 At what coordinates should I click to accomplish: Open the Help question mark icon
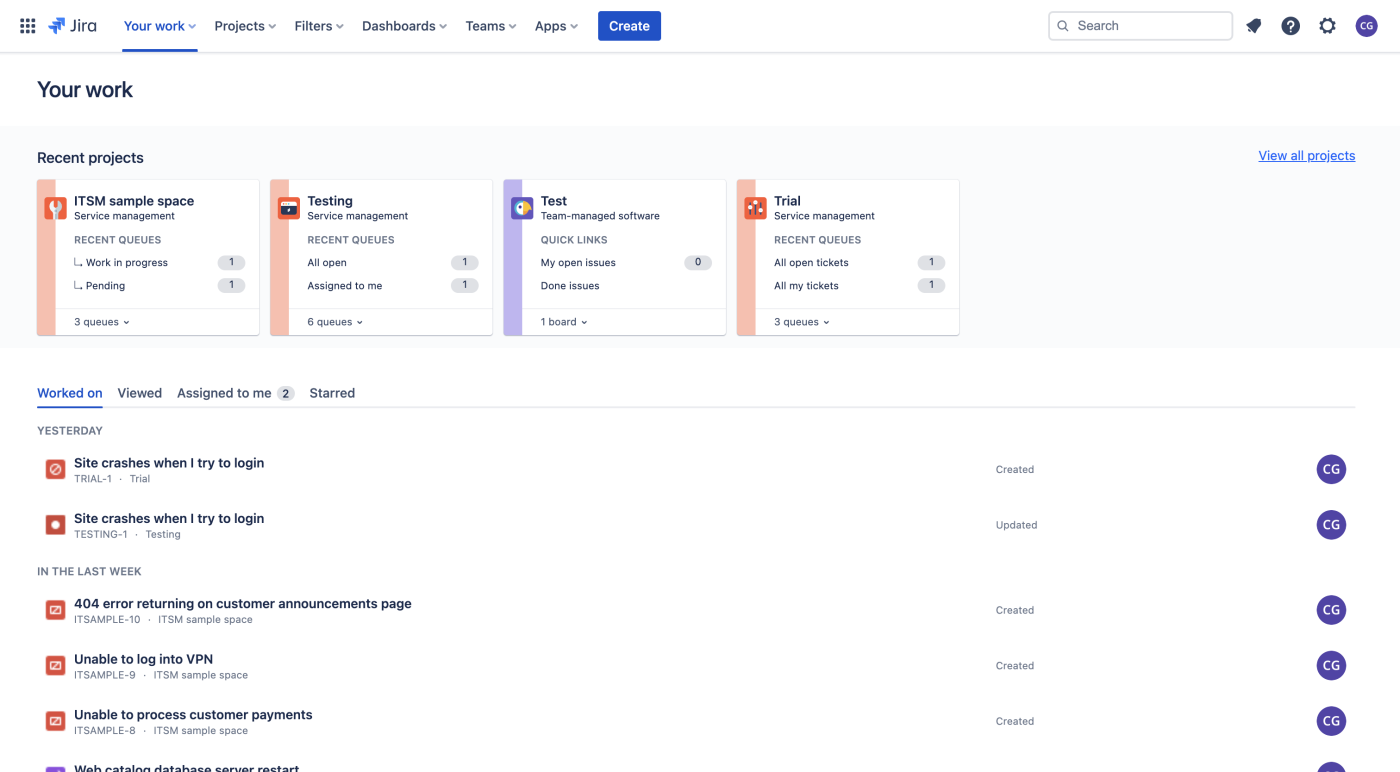click(x=1291, y=26)
